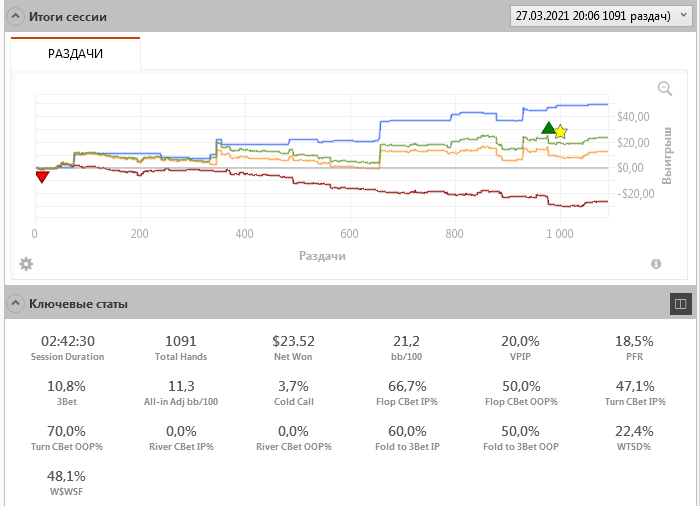The width and height of the screenshot is (700, 506).
Task: Collapse the Итоги сессии section
Action: click(x=16, y=17)
